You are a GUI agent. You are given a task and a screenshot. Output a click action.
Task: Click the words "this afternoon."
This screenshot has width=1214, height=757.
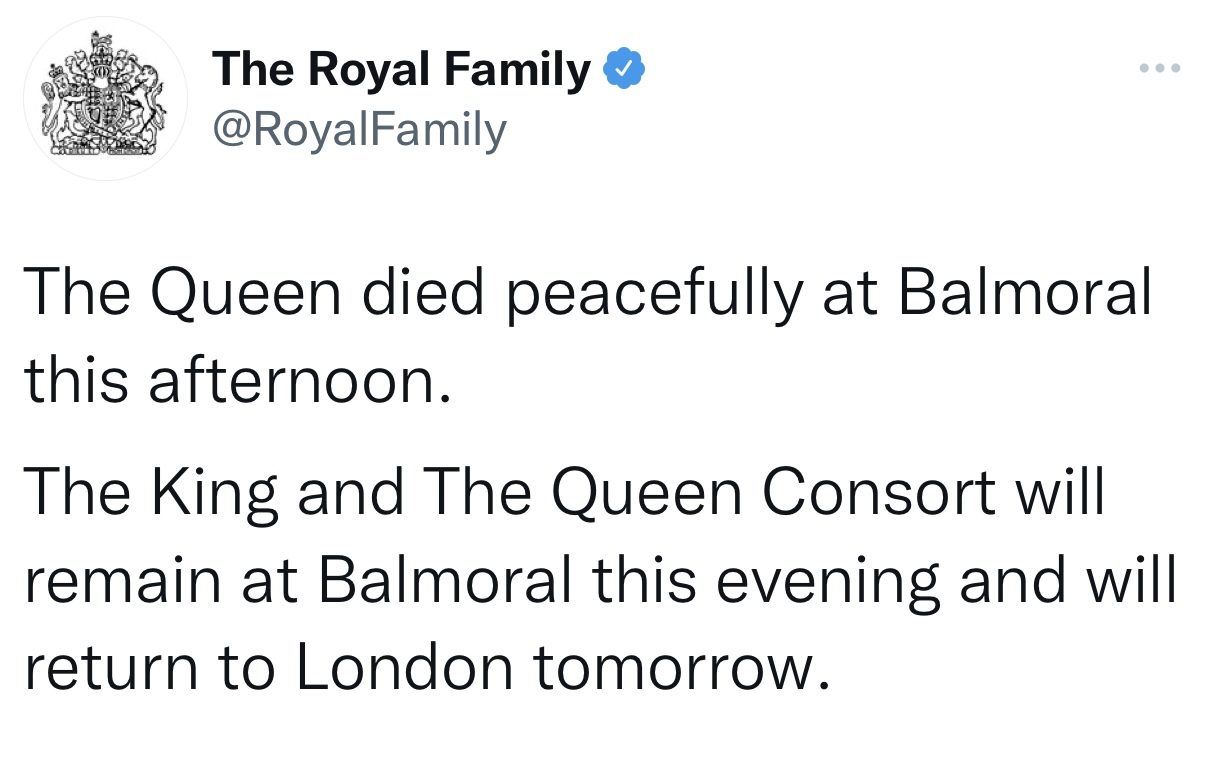pos(234,380)
